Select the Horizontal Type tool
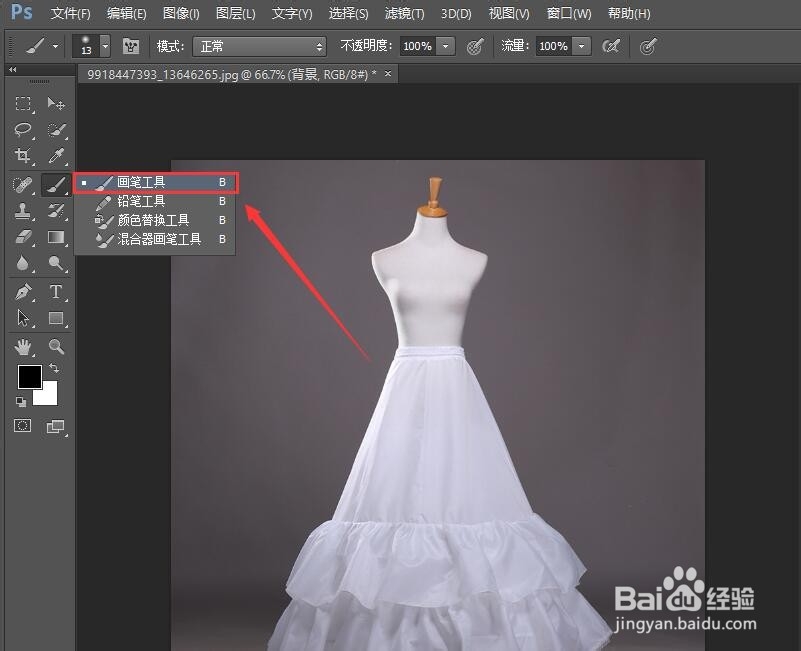Image resolution: width=801 pixels, height=651 pixels. 56,292
